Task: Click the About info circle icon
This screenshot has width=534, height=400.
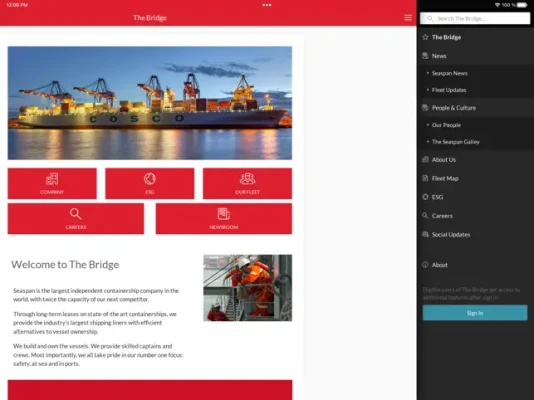Action: point(425,265)
